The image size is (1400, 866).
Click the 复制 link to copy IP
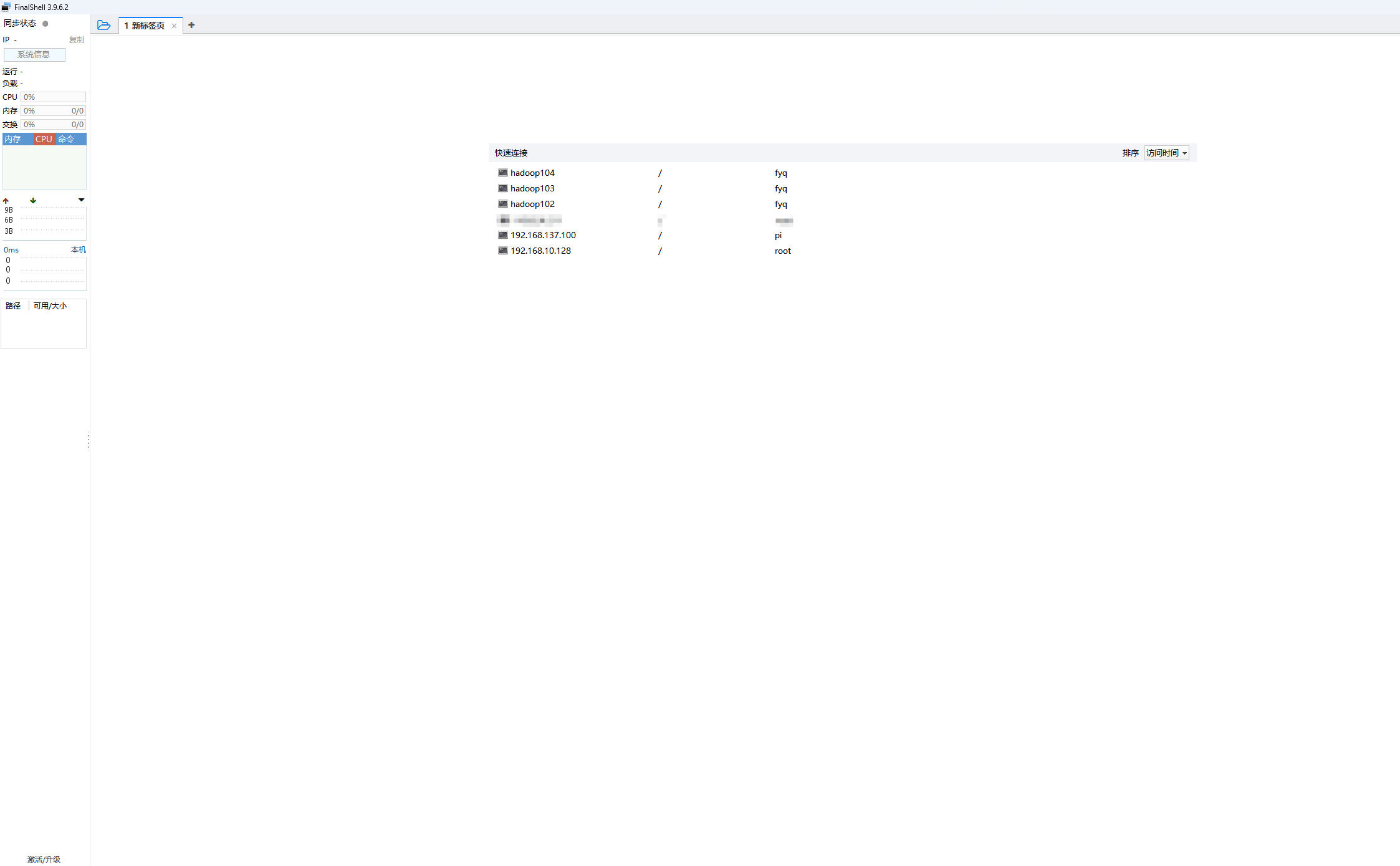(76, 40)
